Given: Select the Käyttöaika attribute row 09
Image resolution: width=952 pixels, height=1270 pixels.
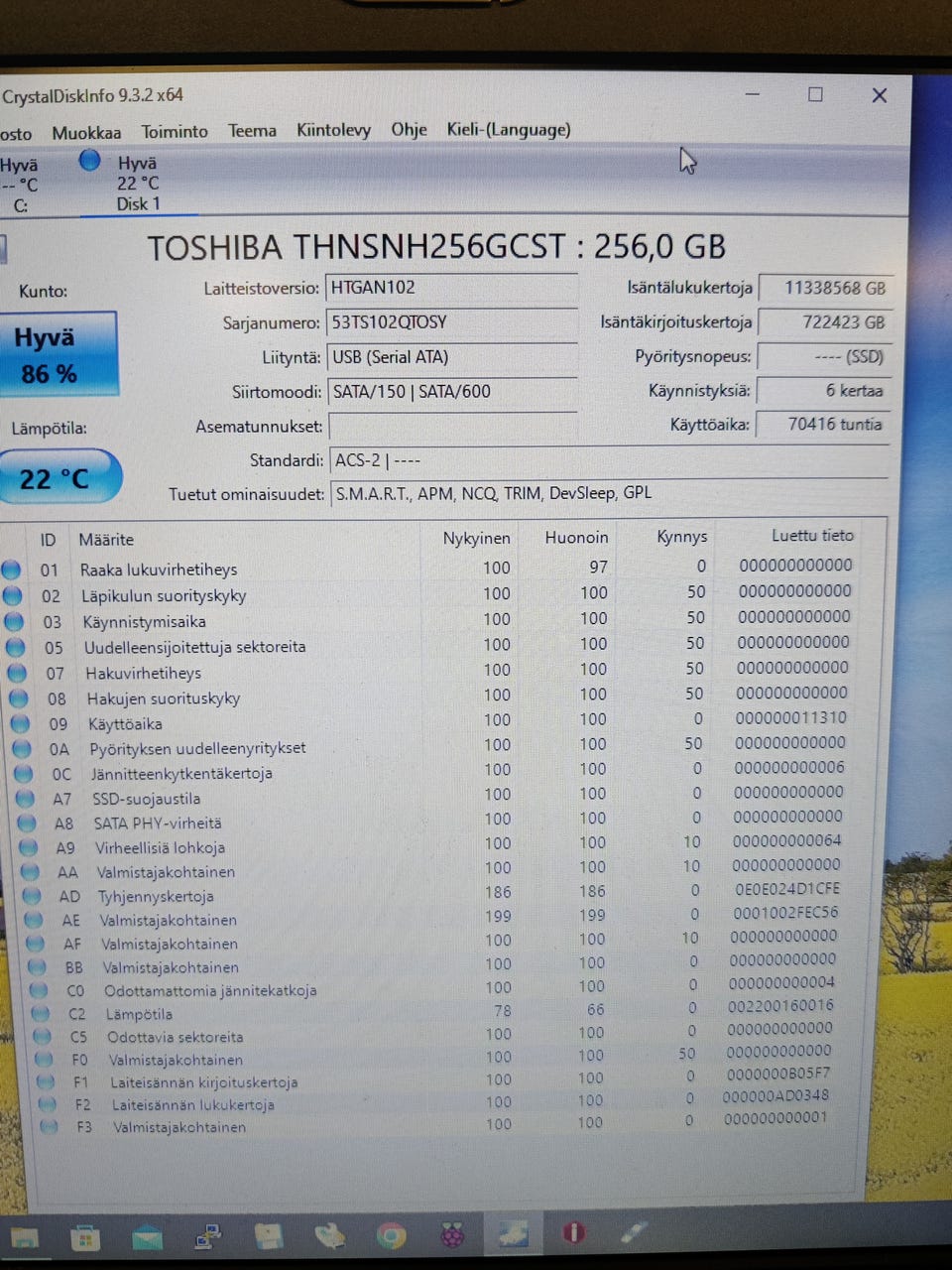Looking at the screenshot, I should tap(436, 721).
